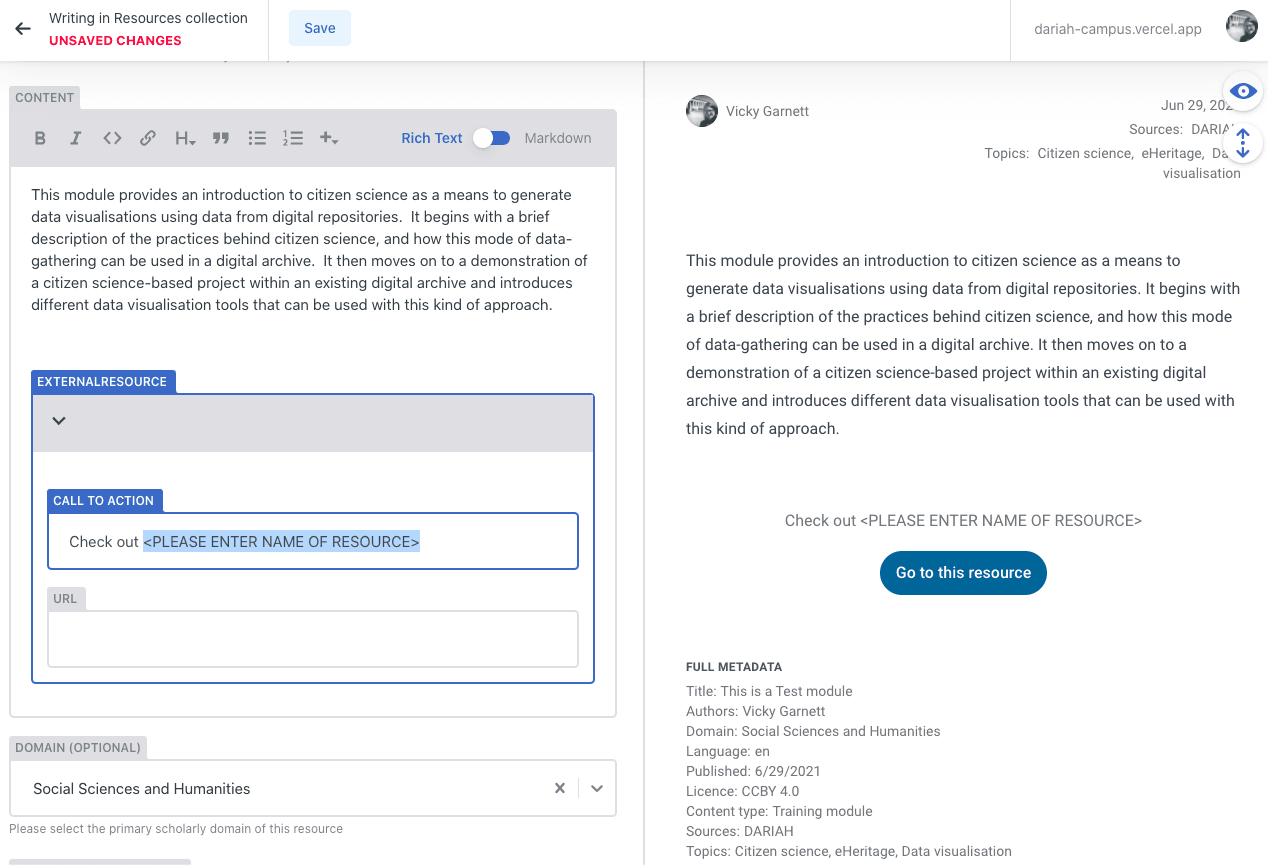This screenshot has width=1268, height=865.
Task: Toggle Rich Text / Markdown switch
Action: pos(491,138)
